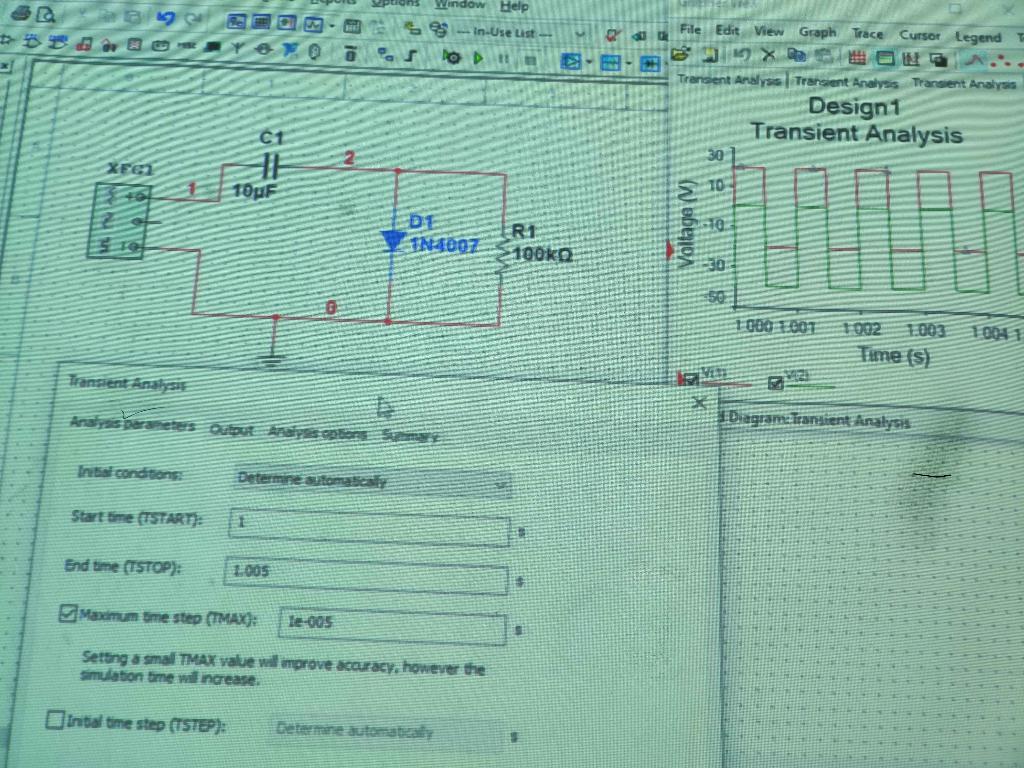Click the Print icon in main toolbar

point(22,12)
